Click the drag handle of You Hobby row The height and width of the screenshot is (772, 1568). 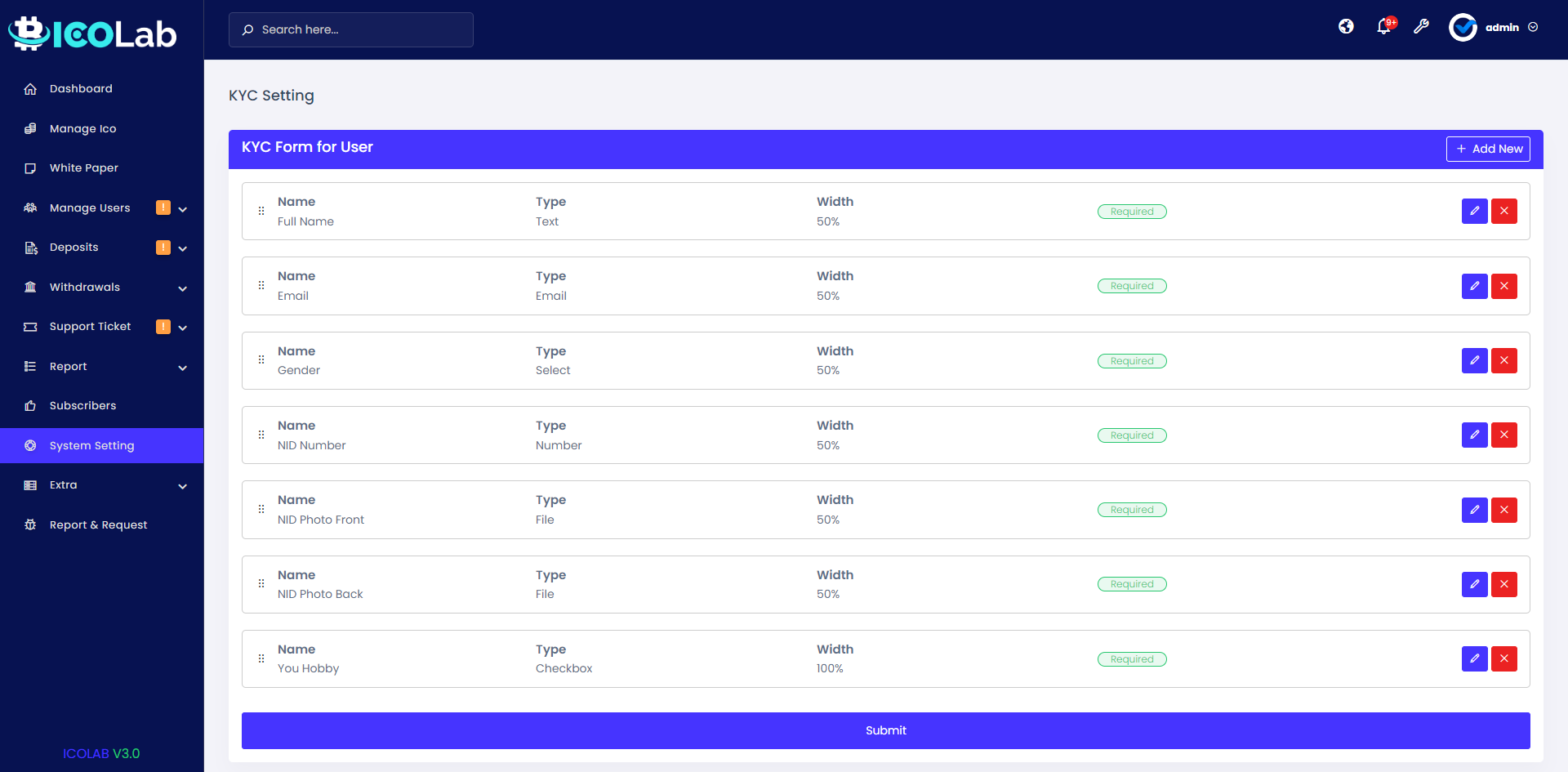pos(261,658)
